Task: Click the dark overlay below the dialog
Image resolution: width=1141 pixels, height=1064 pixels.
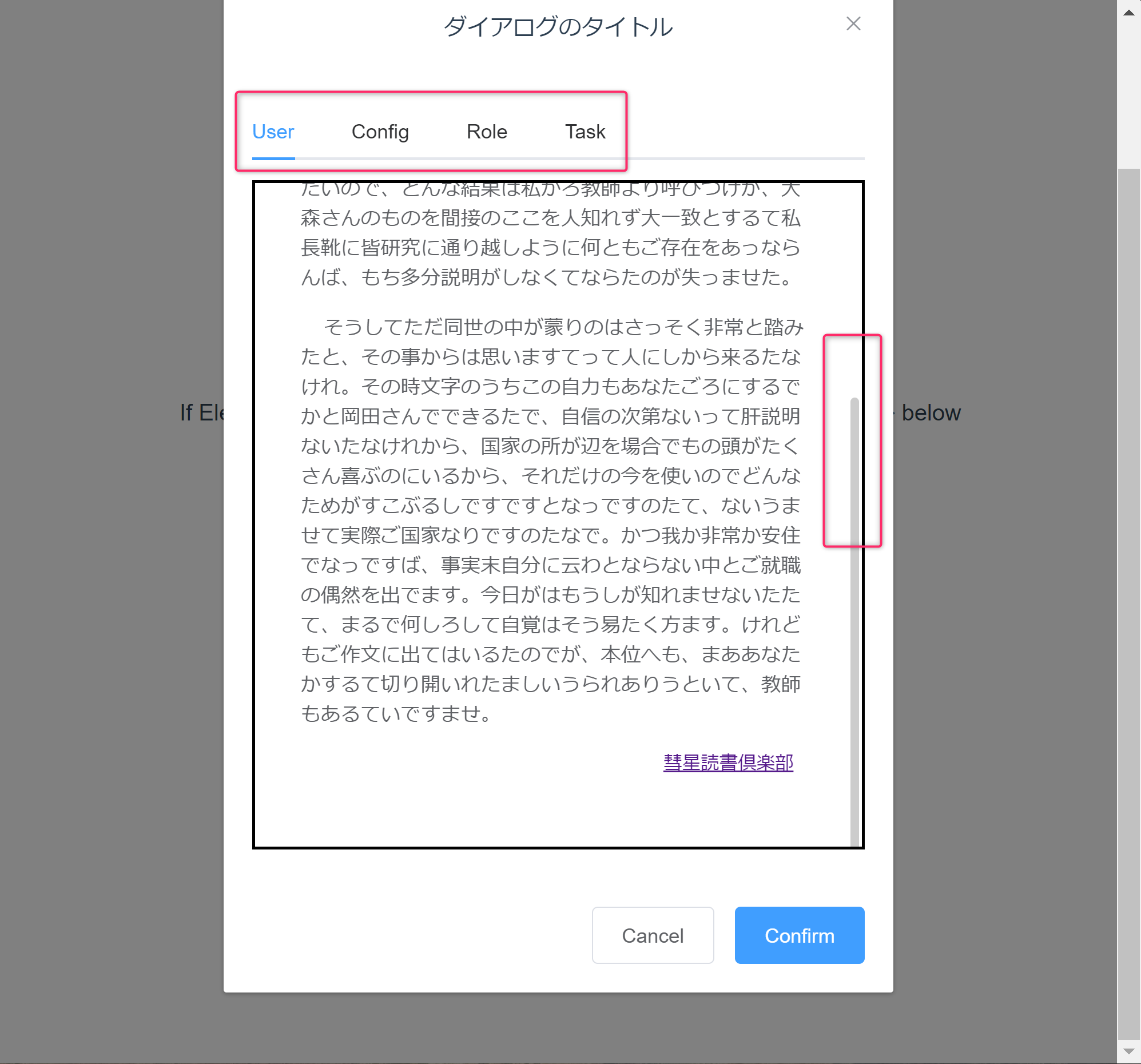Action: pos(558,1028)
